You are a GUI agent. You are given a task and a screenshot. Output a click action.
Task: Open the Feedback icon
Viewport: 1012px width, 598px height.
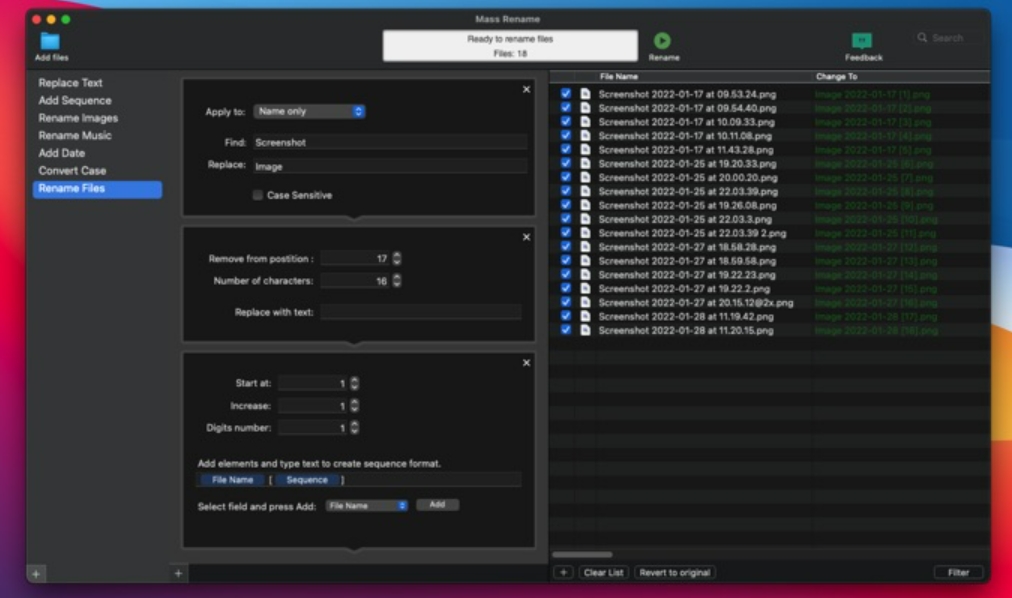click(x=862, y=41)
